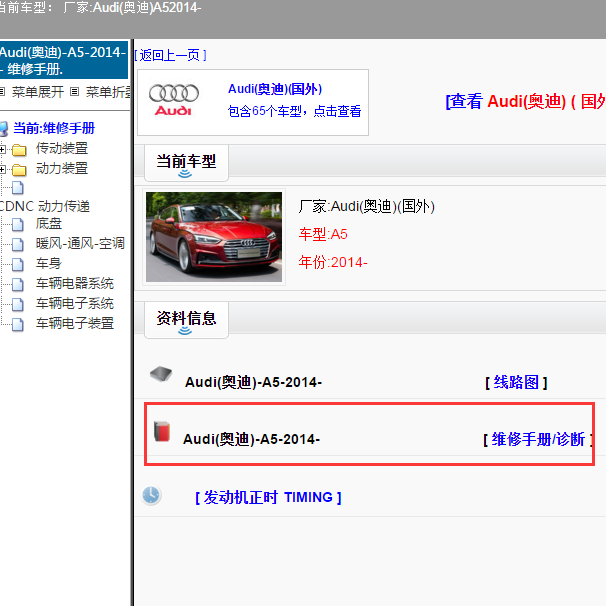Select CDNC 动力传递 in the tree

(45, 206)
